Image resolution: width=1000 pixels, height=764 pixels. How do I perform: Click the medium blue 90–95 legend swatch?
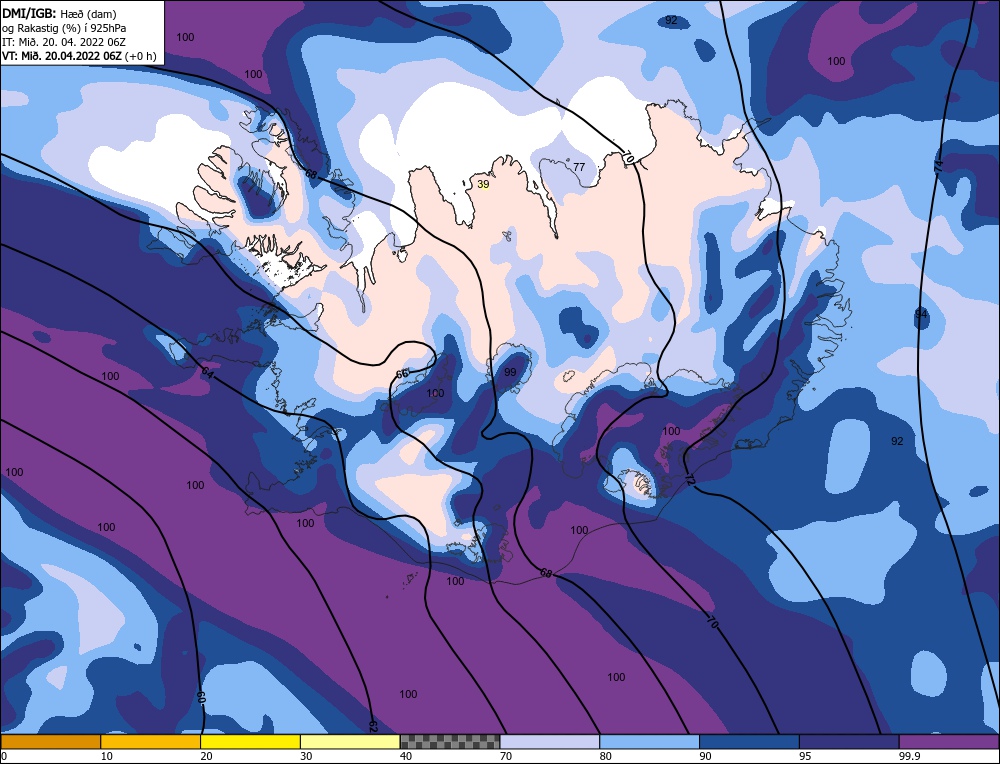click(749, 741)
